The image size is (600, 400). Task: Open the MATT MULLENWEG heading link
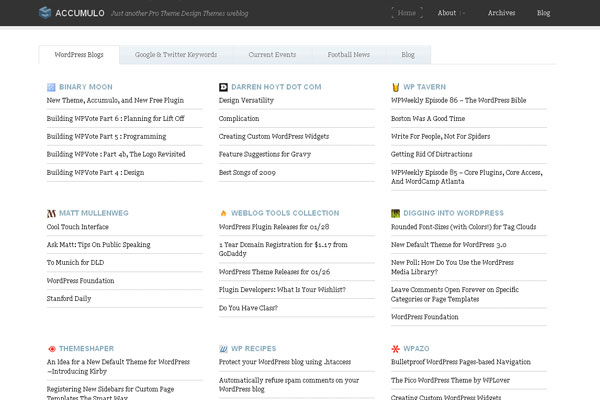coord(94,213)
